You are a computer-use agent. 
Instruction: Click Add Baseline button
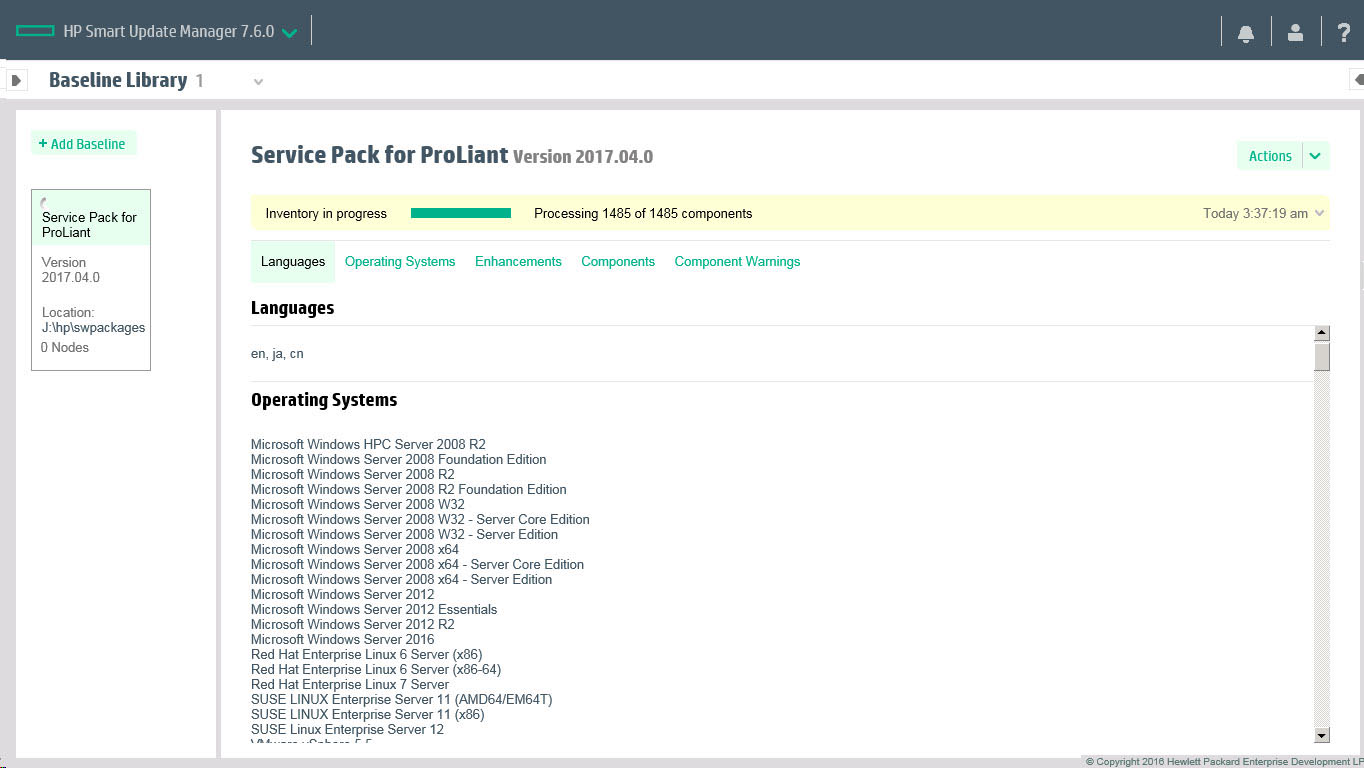click(x=83, y=144)
